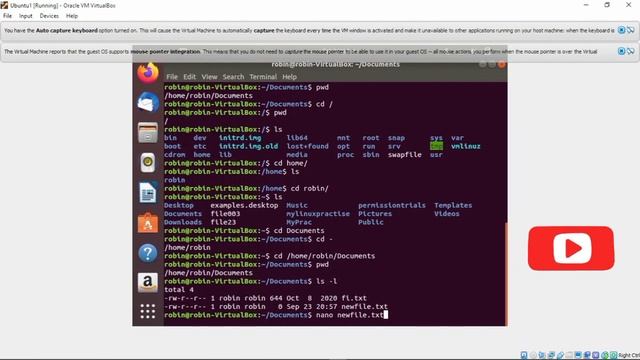Open the Files manager dock icon
Image resolution: width=640 pixels, height=360 pixels.
(x=148, y=132)
